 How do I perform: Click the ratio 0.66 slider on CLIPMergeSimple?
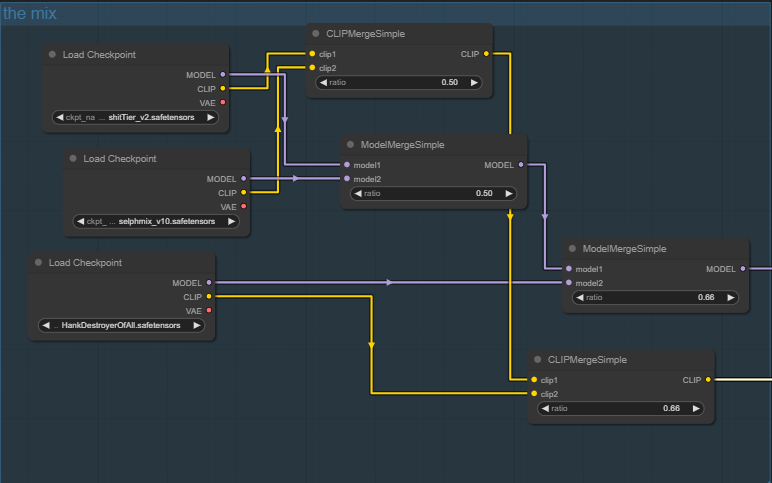tap(620, 408)
